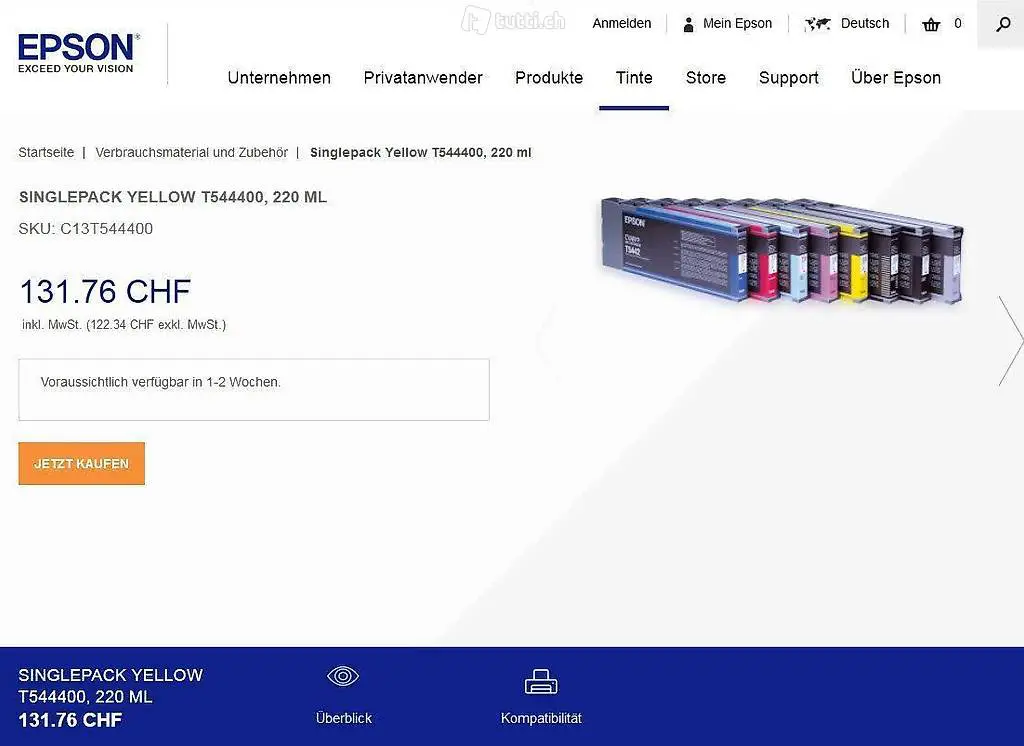Open Verbrauchsmaterial und Zubehör breadcrumb
This screenshot has width=1024, height=746.
[x=191, y=152]
